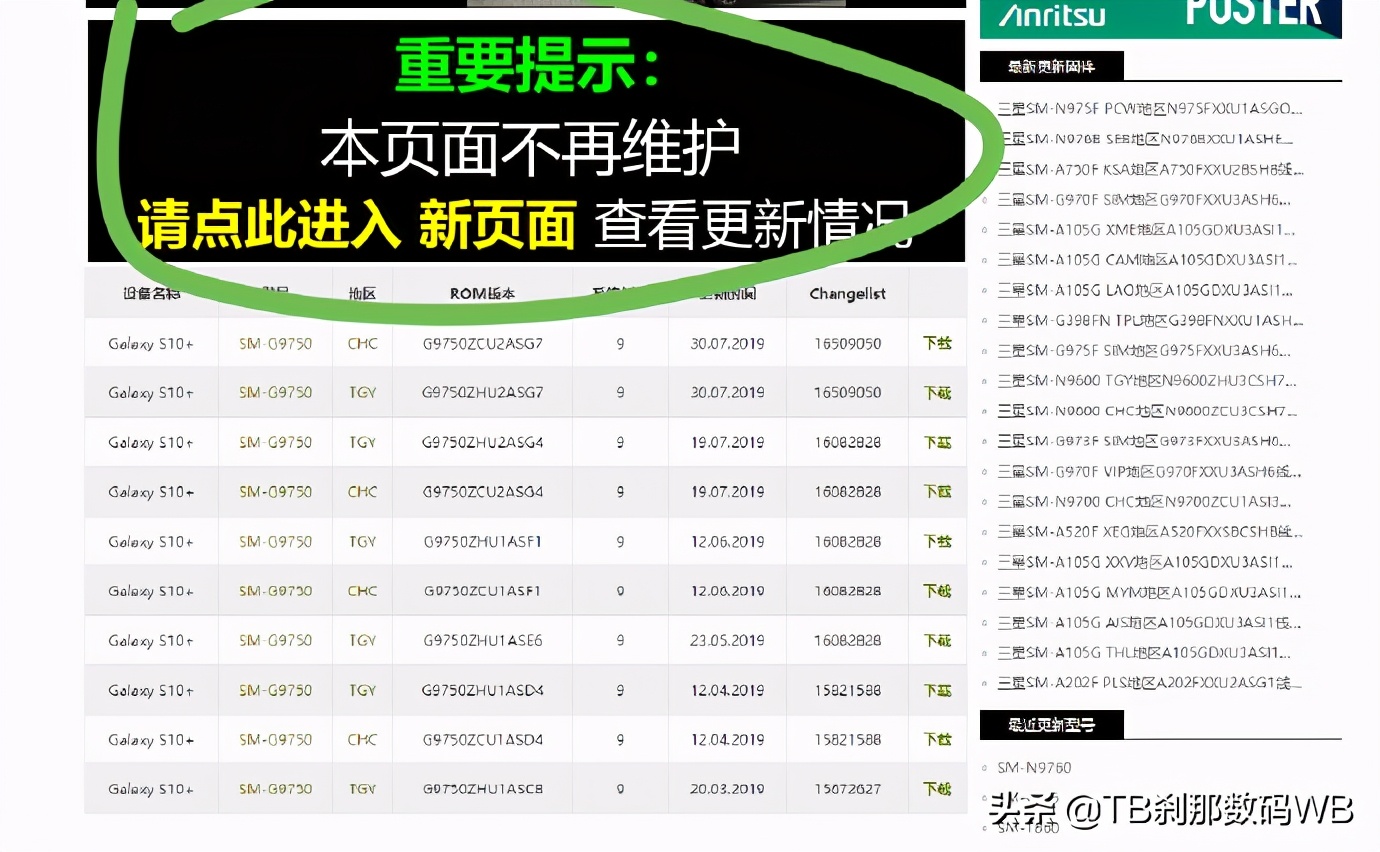Open sidebar link 三星SM-A202F PLS地区

click(1149, 683)
